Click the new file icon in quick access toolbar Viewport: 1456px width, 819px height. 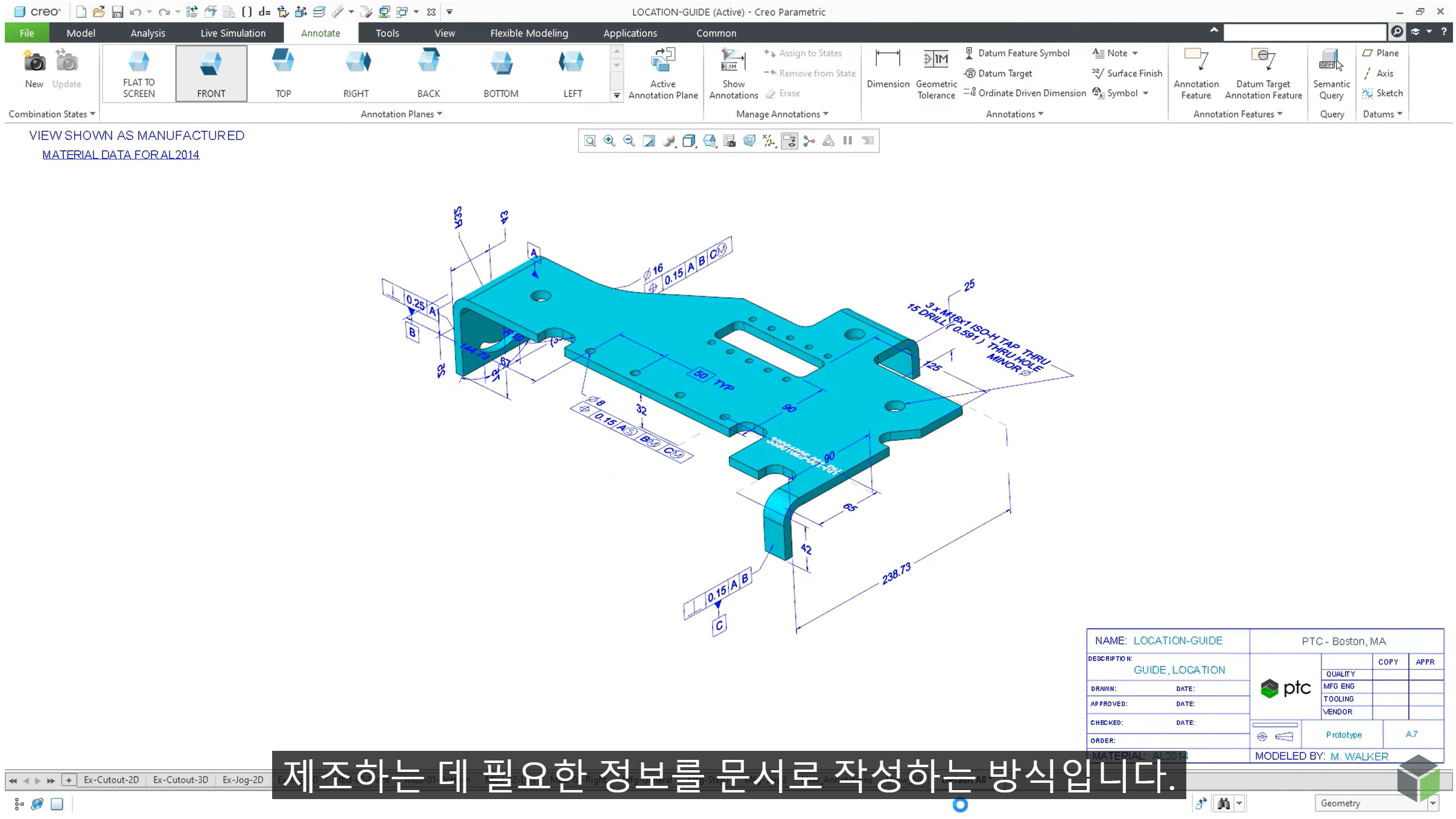pyautogui.click(x=81, y=11)
